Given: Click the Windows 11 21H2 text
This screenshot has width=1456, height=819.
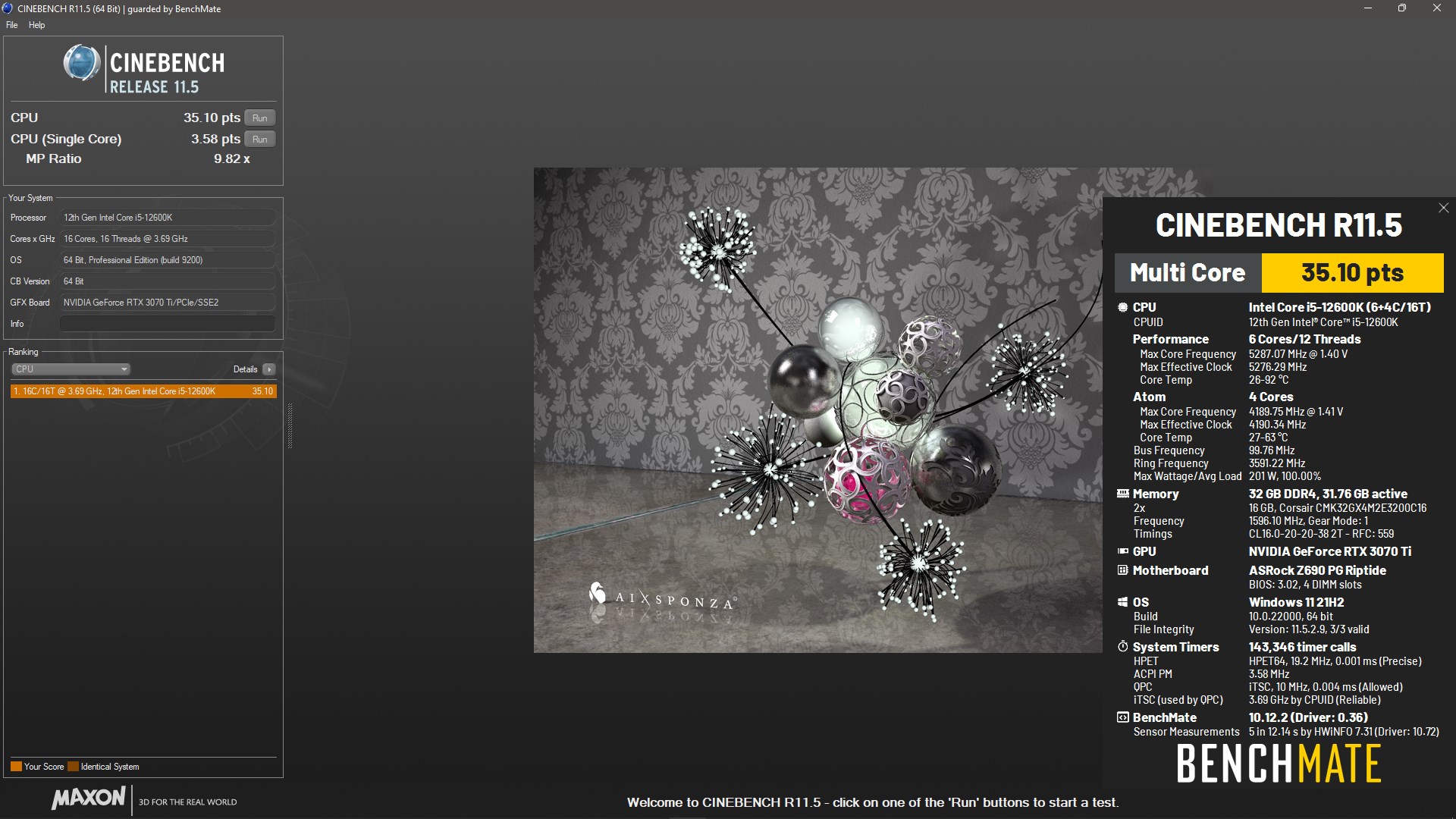Looking at the screenshot, I should pos(1296,602).
